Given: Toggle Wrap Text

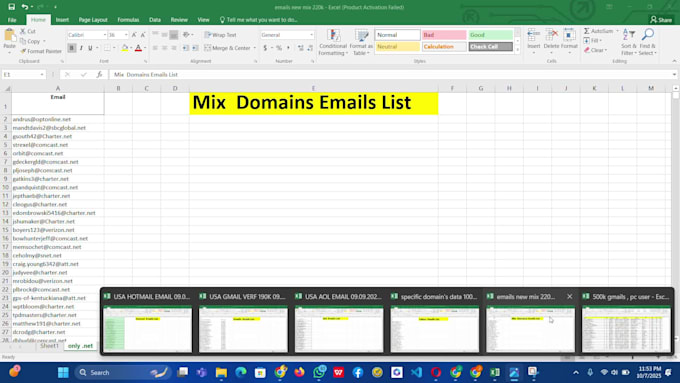Looking at the screenshot, I should [221, 35].
